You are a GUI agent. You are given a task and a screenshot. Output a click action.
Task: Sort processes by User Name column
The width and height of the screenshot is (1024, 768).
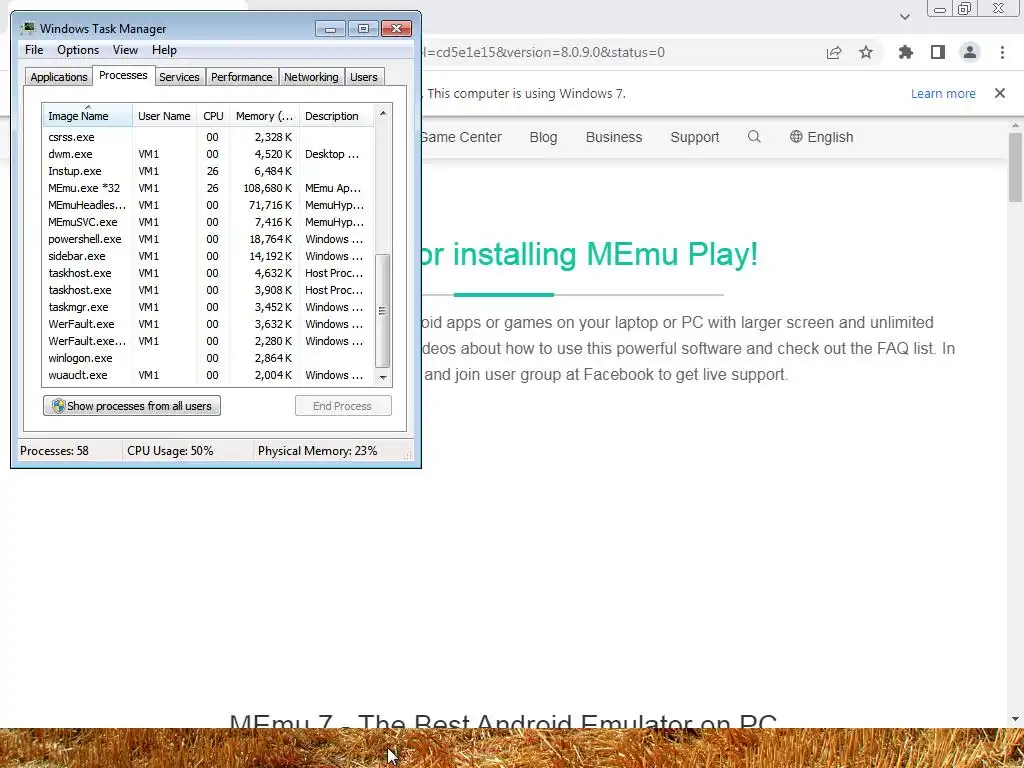point(164,116)
